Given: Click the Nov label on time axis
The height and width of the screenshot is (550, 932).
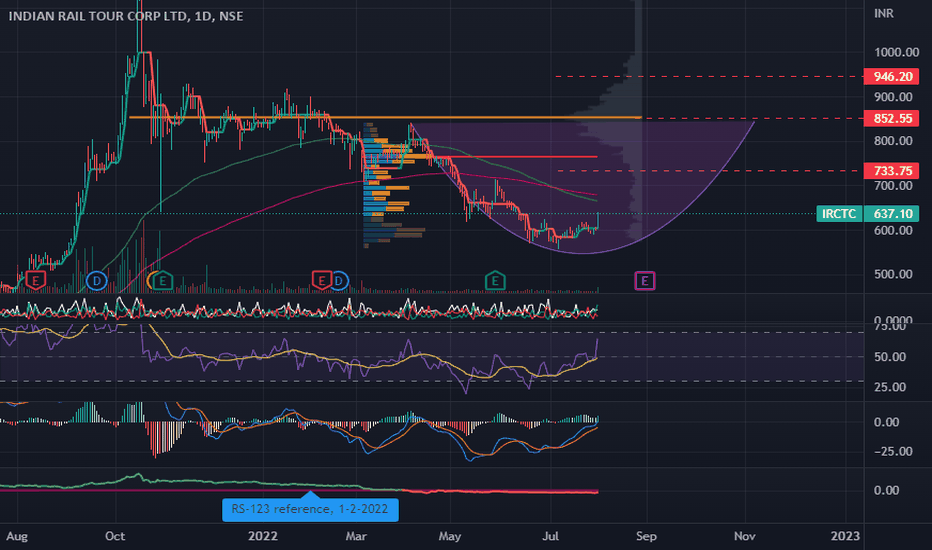Looking at the screenshot, I should pyautogui.click(x=745, y=536).
